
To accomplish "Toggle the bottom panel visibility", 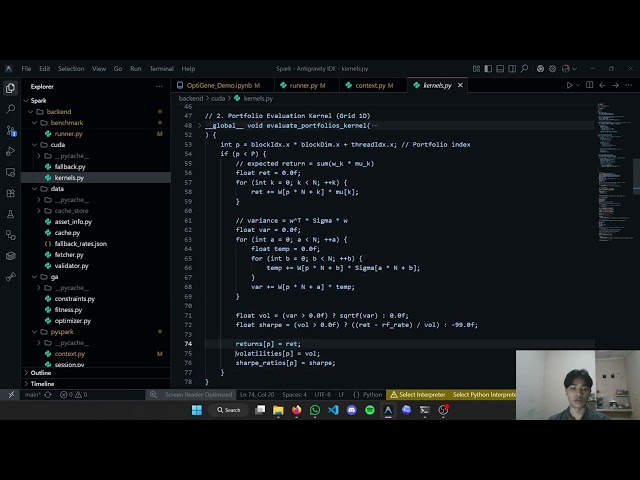I will 500,69.
